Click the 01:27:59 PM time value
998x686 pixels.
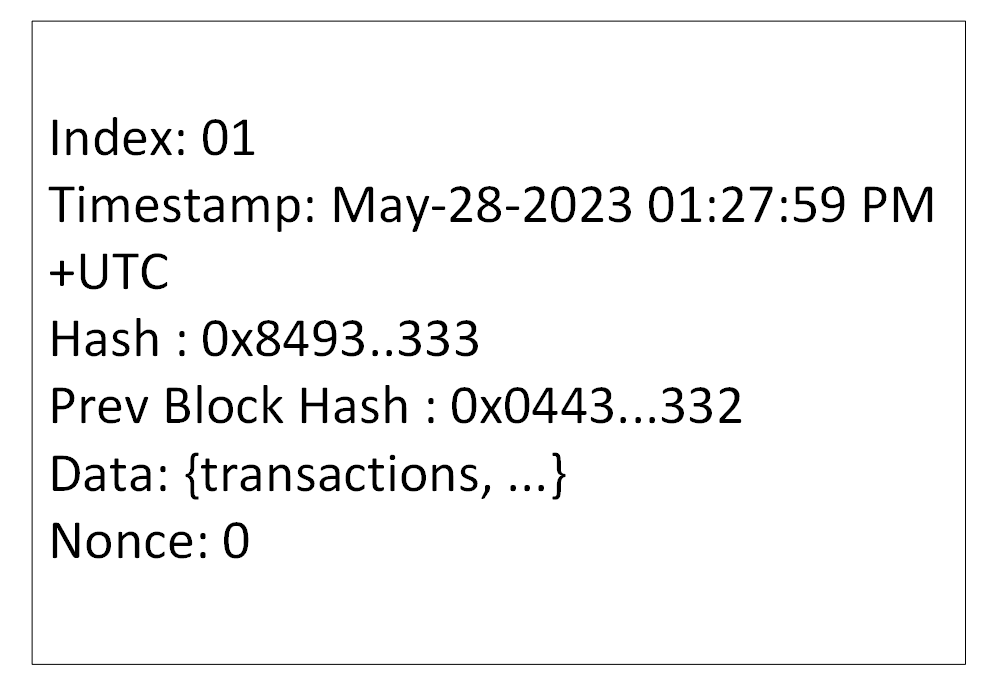point(791,205)
